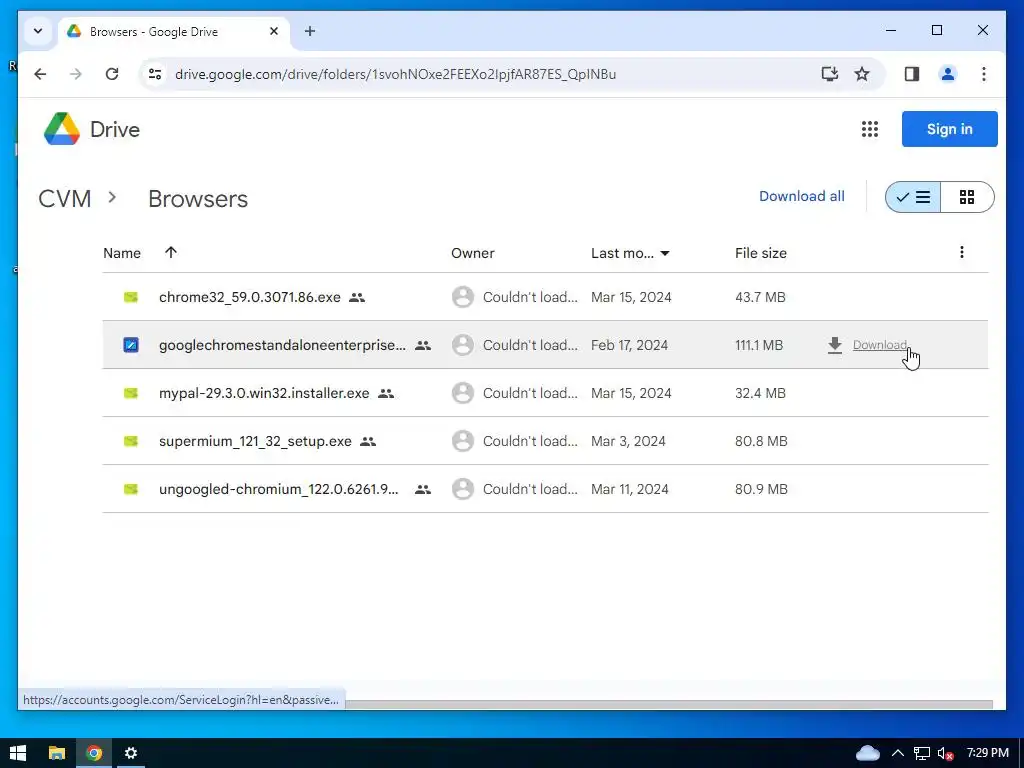
Task: Open the more options menu in table header
Action: (x=961, y=252)
